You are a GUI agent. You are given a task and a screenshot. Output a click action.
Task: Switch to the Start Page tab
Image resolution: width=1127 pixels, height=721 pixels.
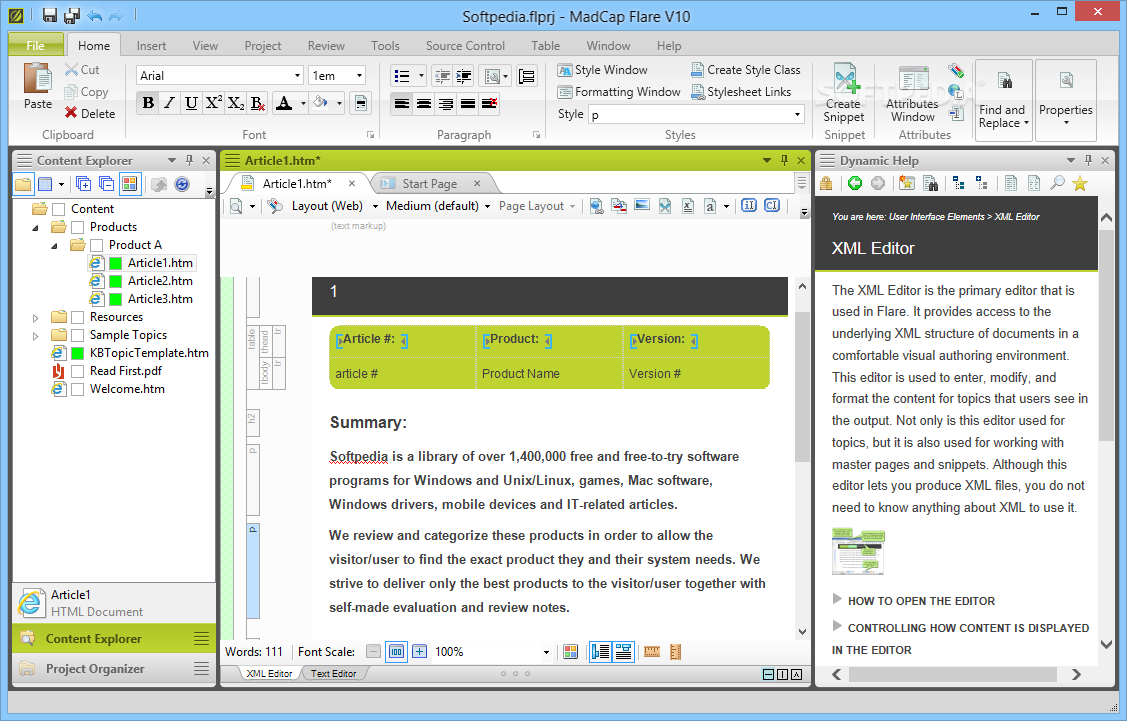[x=429, y=184]
